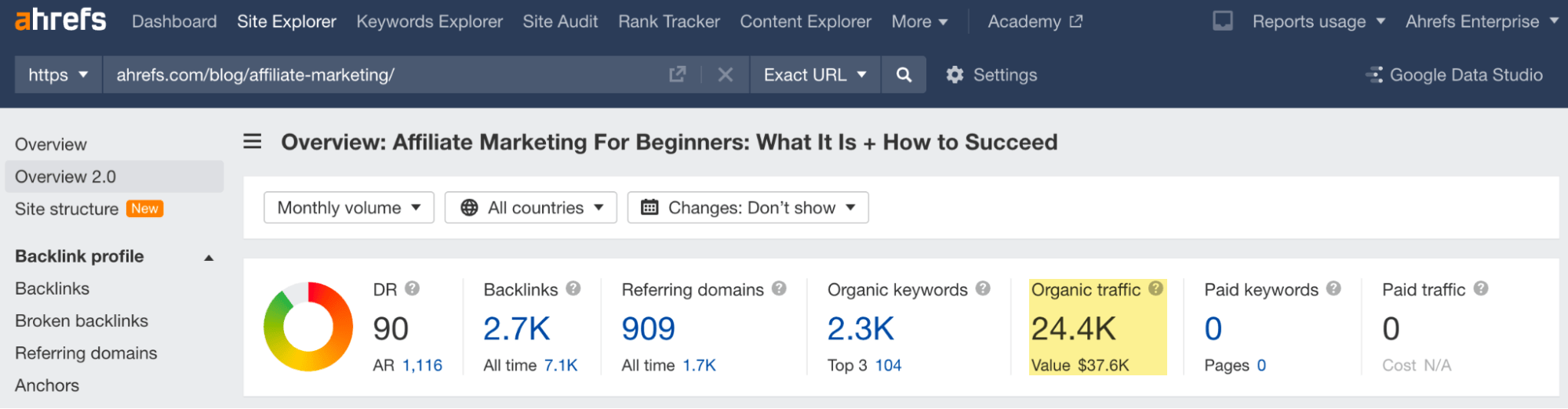Click the page overview title
The width and height of the screenshot is (1568, 409).
(669, 142)
